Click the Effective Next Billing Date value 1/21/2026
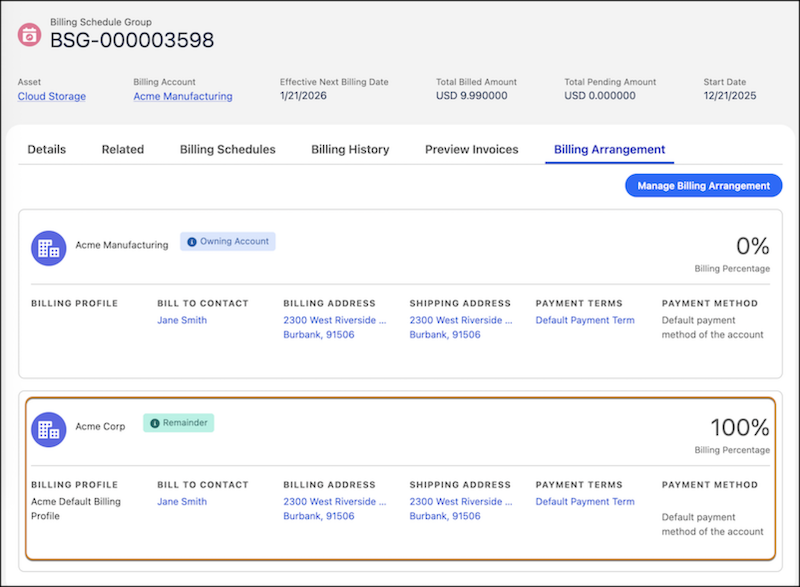The image size is (800, 587). (x=303, y=96)
